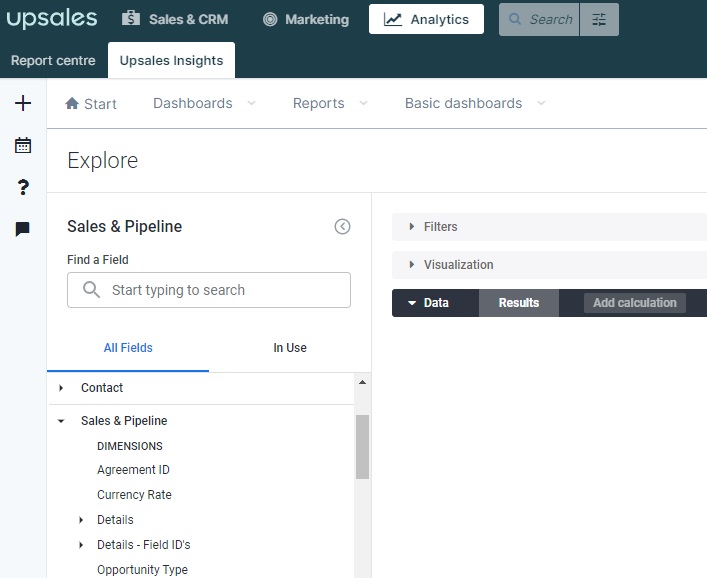Open Dashboards dropdown menu
Viewport: 707px width, 578px height.
pyautogui.click(x=204, y=103)
